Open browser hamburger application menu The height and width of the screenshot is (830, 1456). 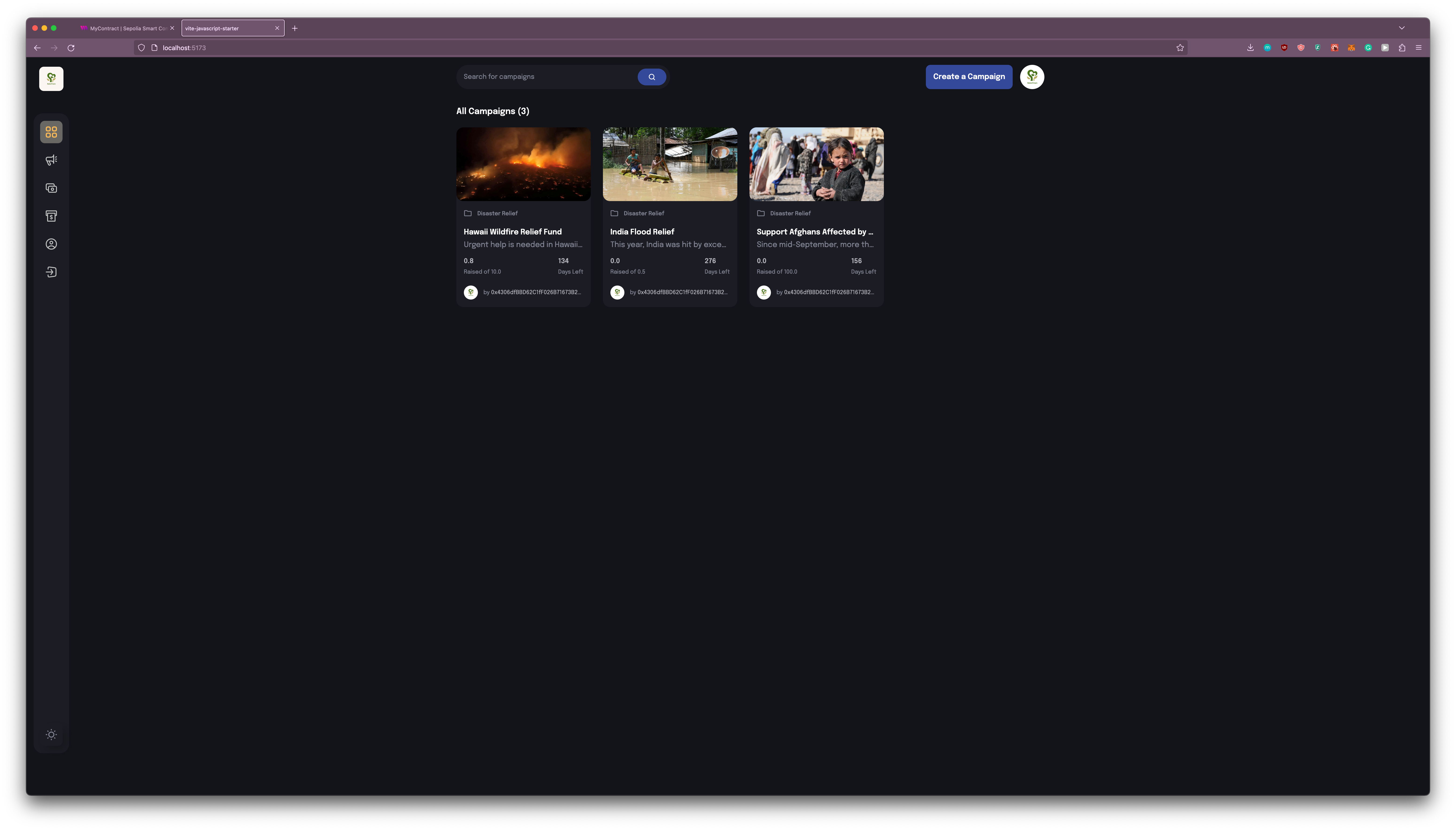1418,48
